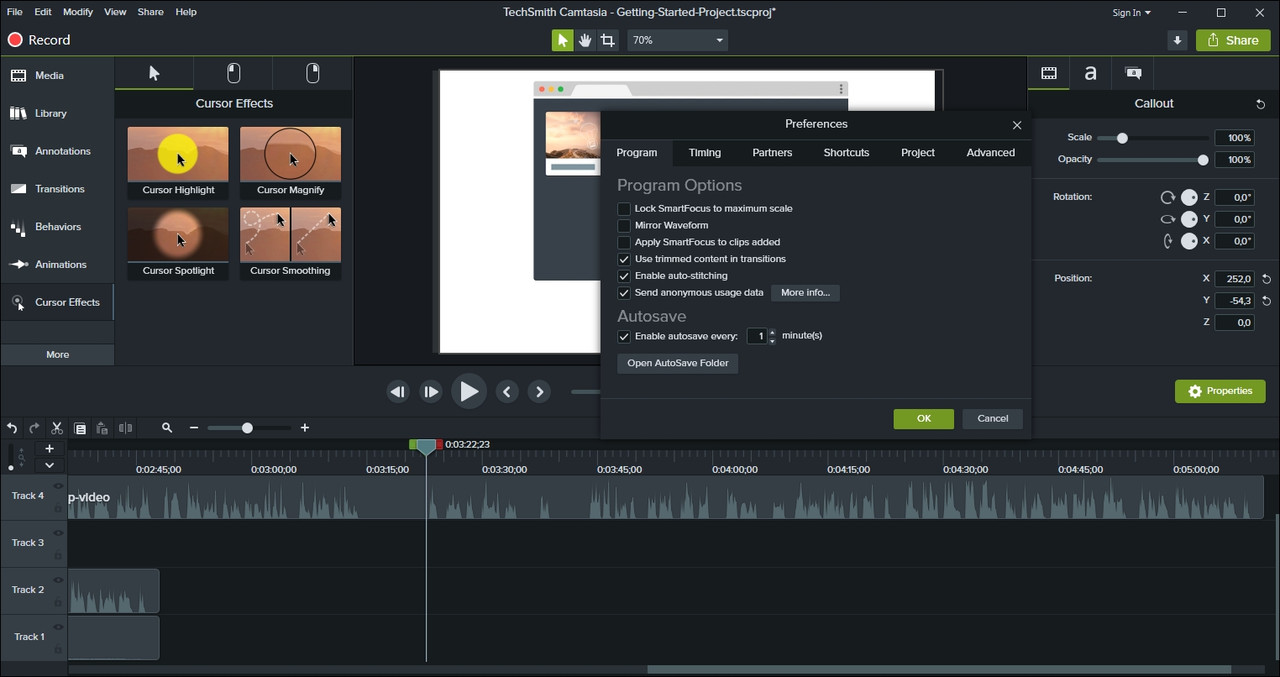Enable Apply SmartFocus to clips added

coord(624,242)
